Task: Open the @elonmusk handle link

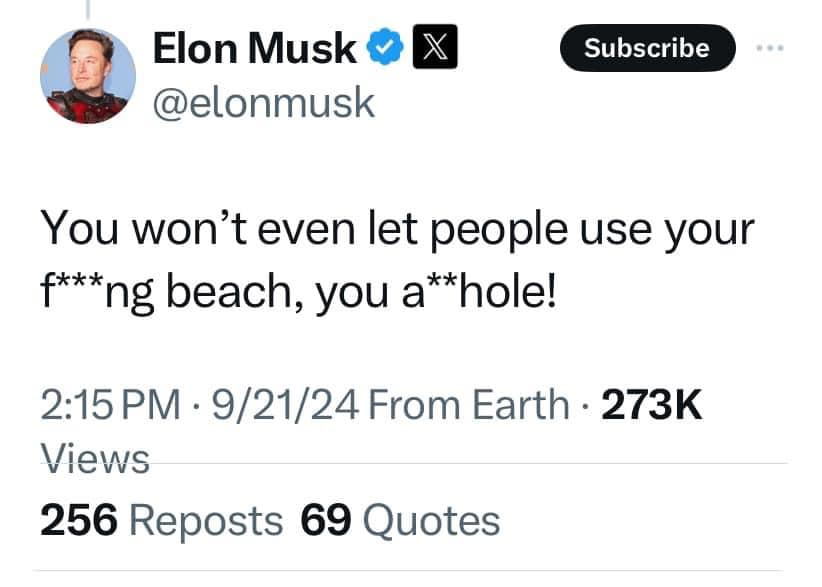Action: pos(263,101)
